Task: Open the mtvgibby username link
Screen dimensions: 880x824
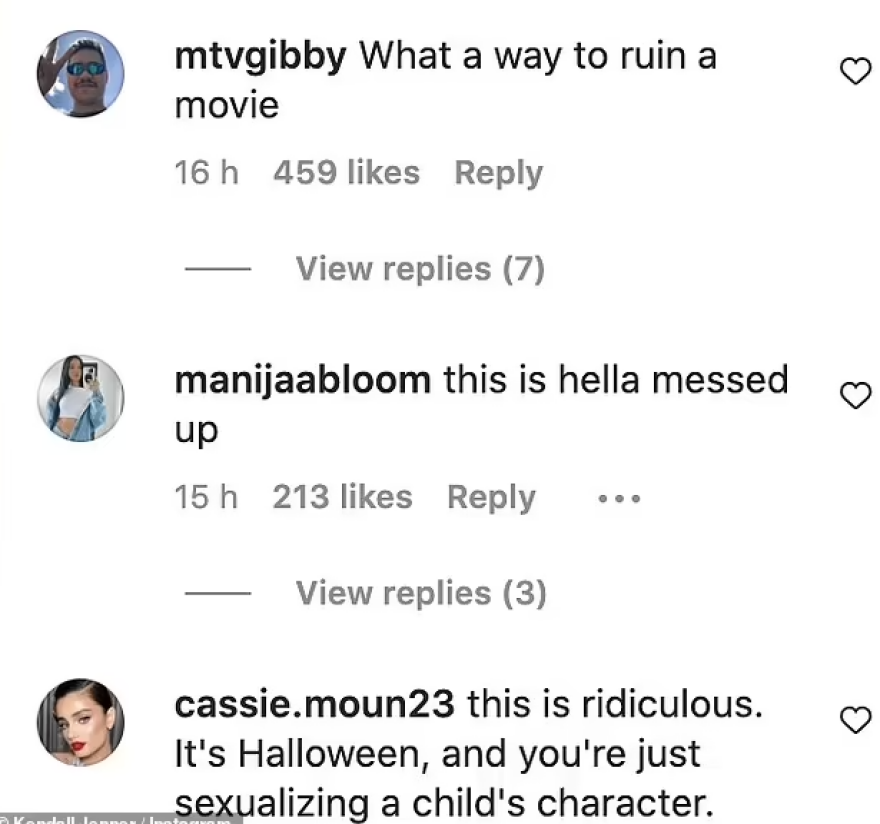Action: (x=260, y=56)
